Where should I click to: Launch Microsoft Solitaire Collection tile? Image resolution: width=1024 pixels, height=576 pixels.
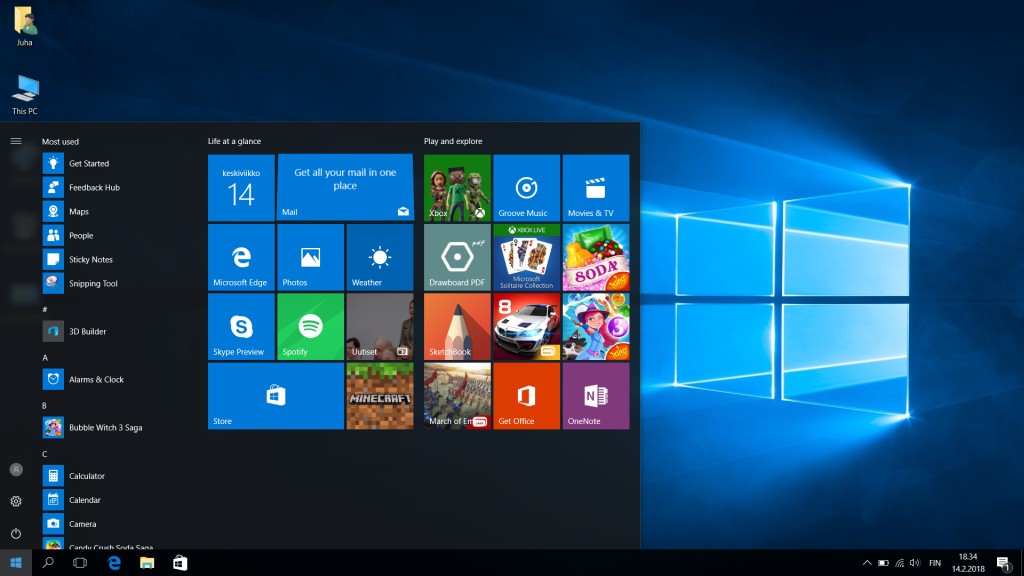[x=526, y=257]
